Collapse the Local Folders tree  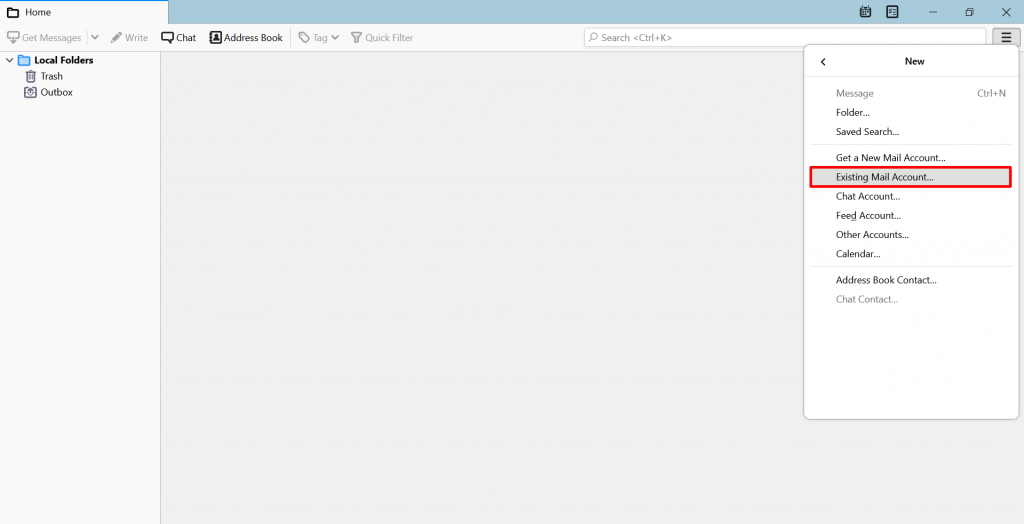[x=9, y=60]
